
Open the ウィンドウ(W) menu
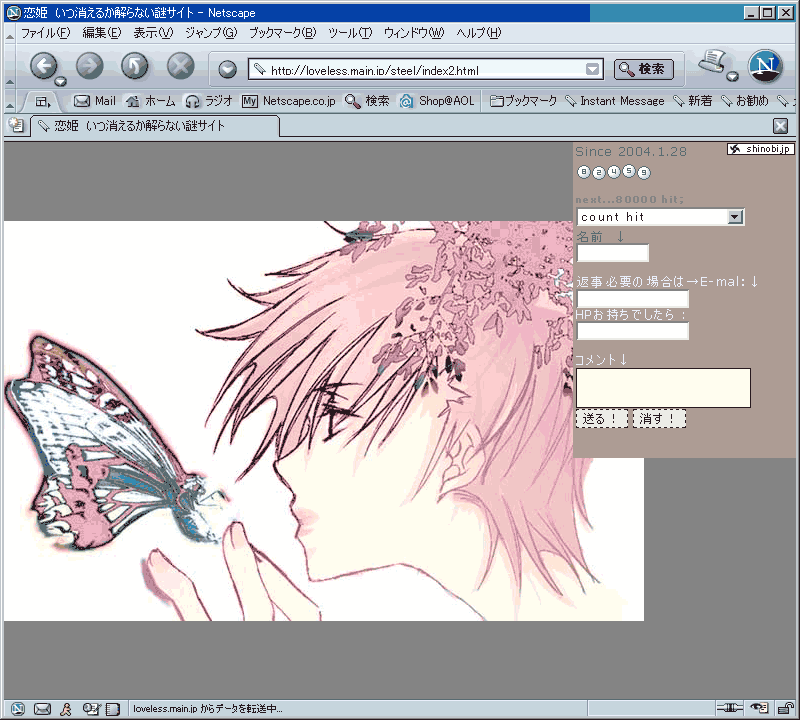click(414, 33)
